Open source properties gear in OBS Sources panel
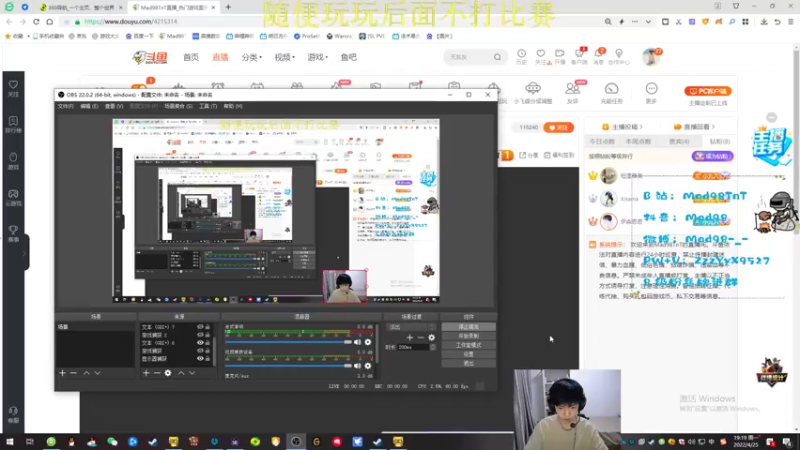 [x=168, y=373]
